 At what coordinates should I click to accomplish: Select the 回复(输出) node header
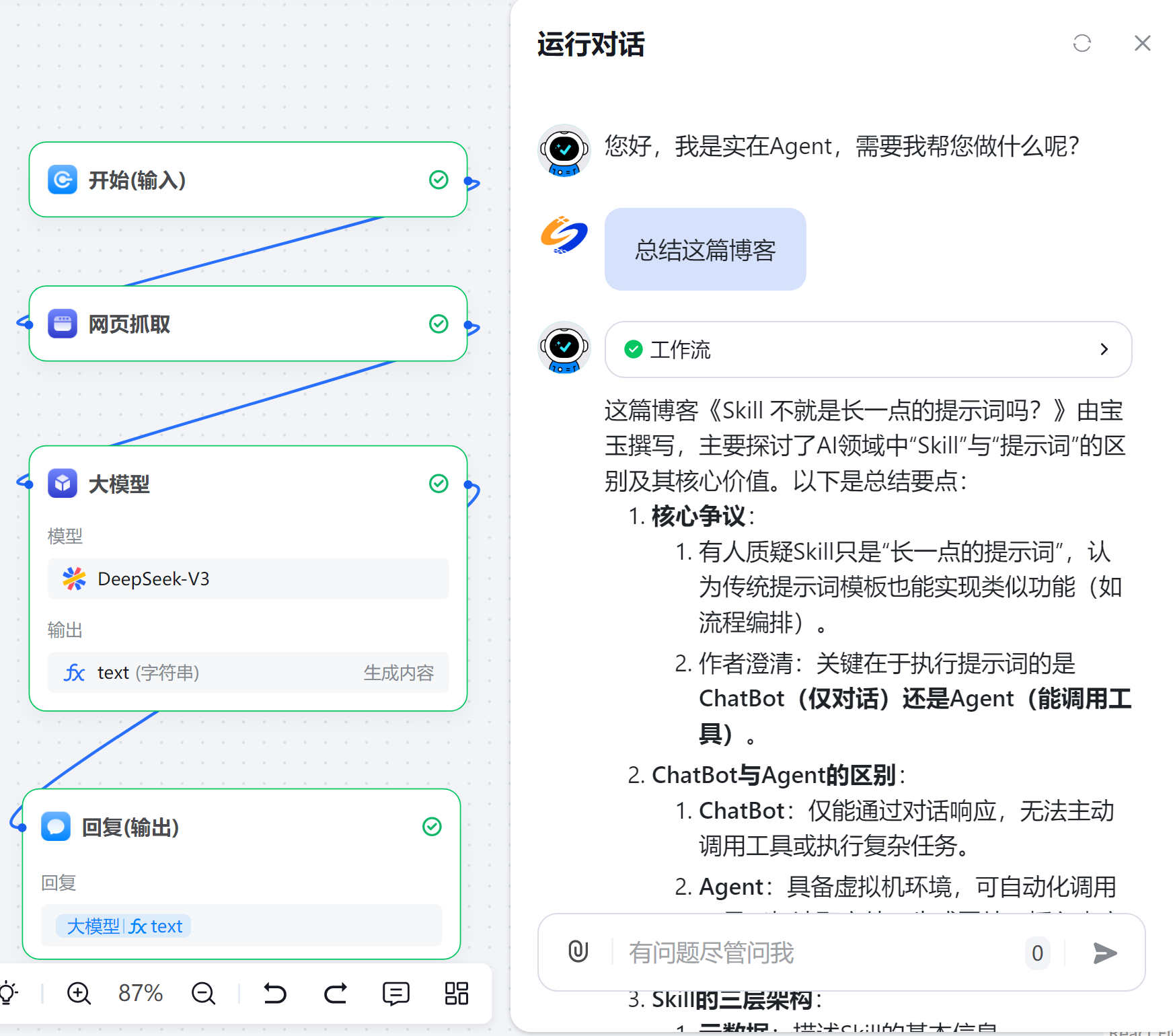pos(130,827)
